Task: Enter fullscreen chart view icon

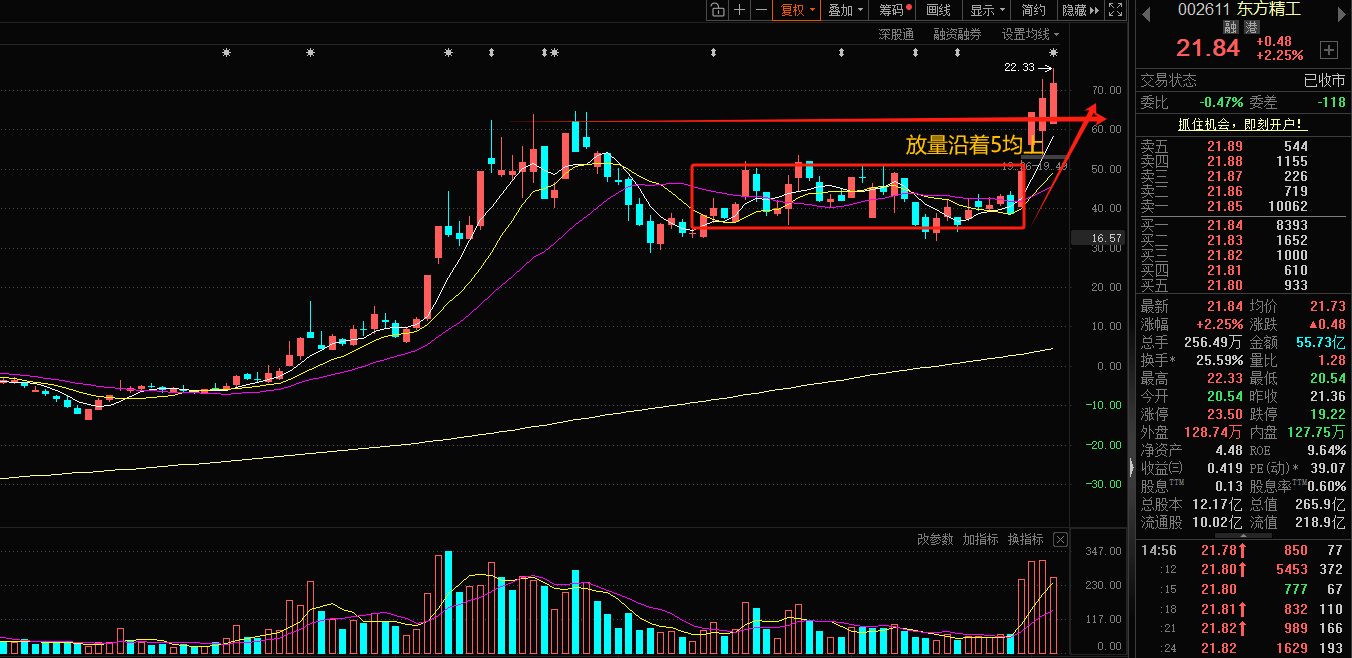Action: (1117, 10)
